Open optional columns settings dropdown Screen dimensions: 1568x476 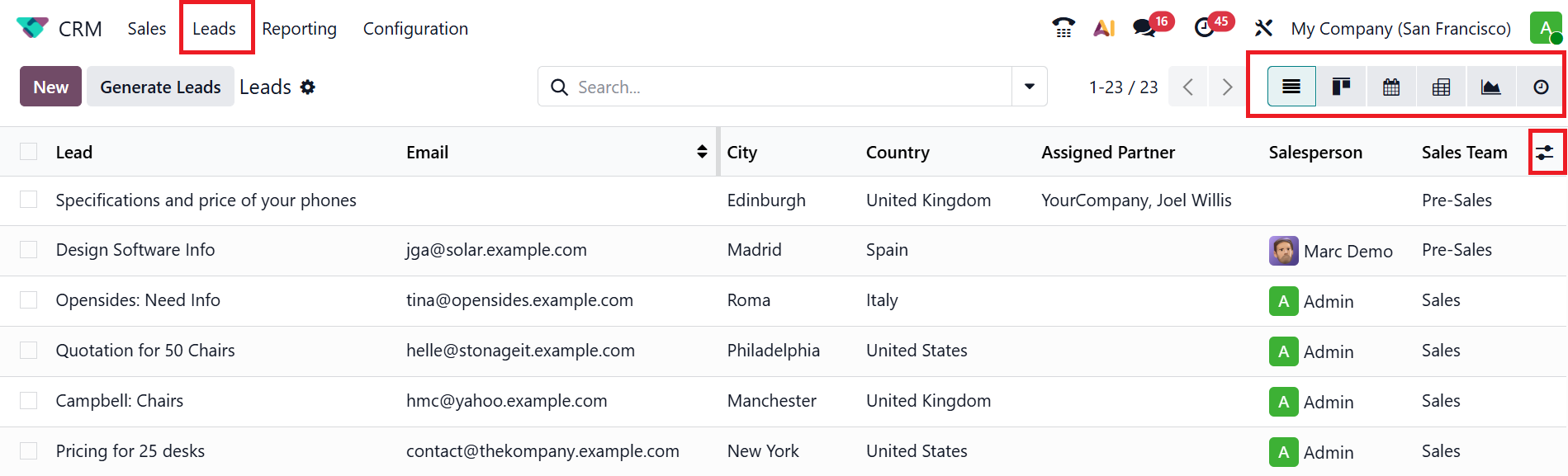1545,152
